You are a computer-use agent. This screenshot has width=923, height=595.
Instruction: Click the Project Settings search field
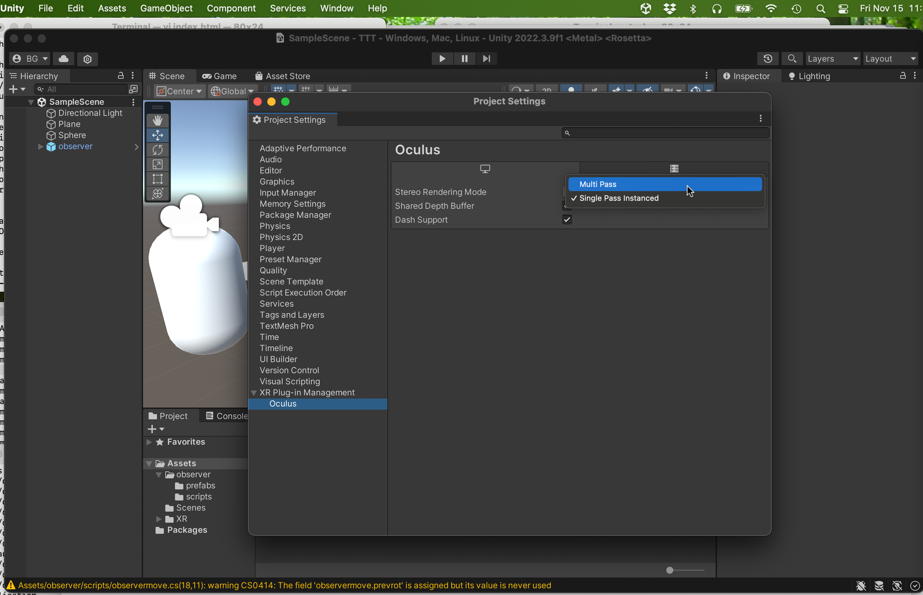(x=665, y=133)
